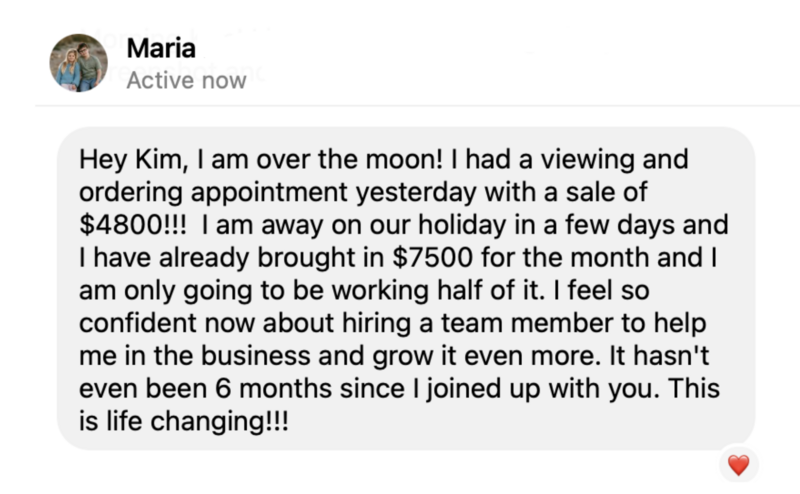
Task: Click the words "team member"
Action: pos(527,323)
